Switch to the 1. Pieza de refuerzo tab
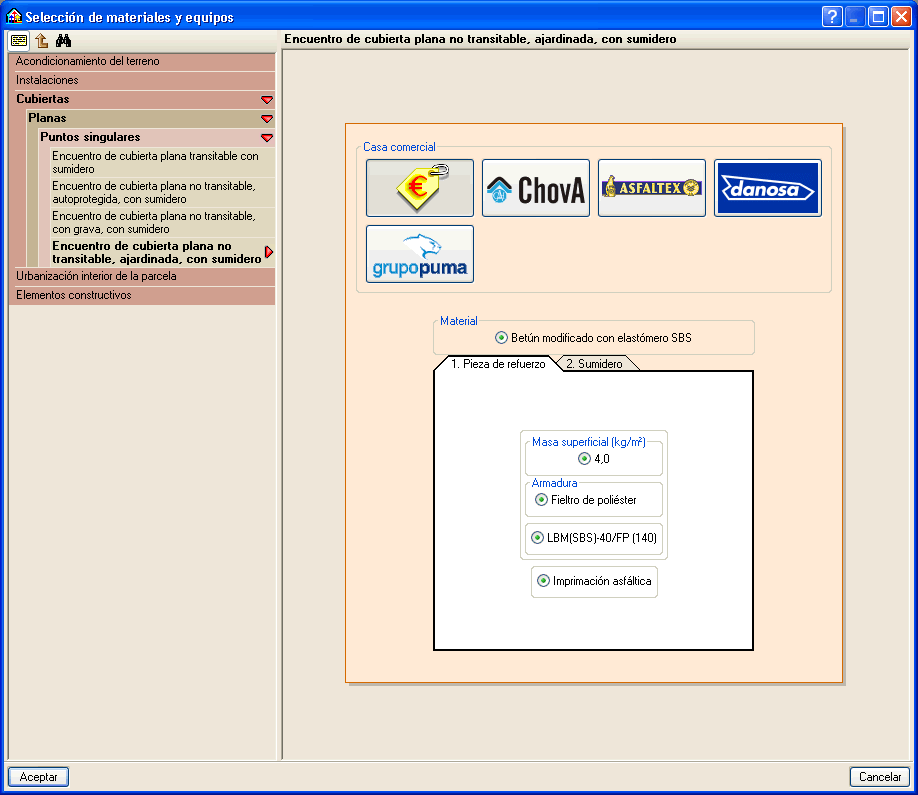918x795 pixels. point(498,364)
